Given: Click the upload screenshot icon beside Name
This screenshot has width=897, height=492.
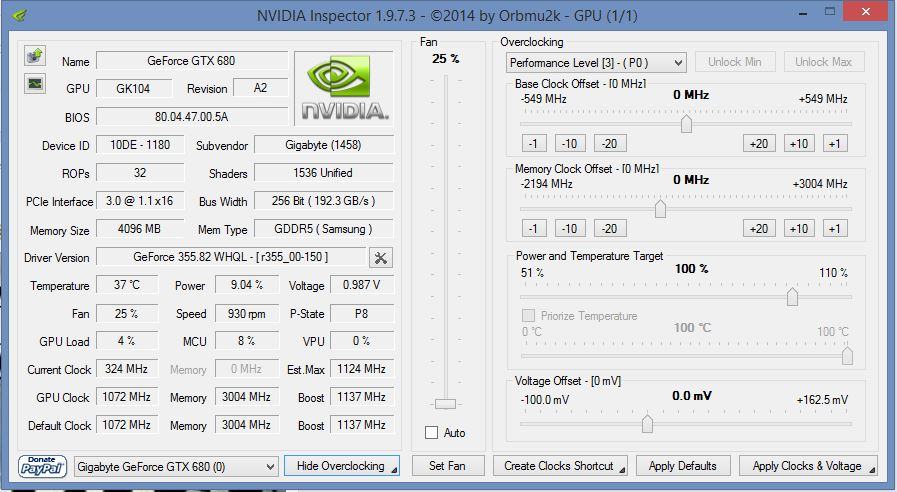Looking at the screenshot, I should pyautogui.click(x=35, y=55).
